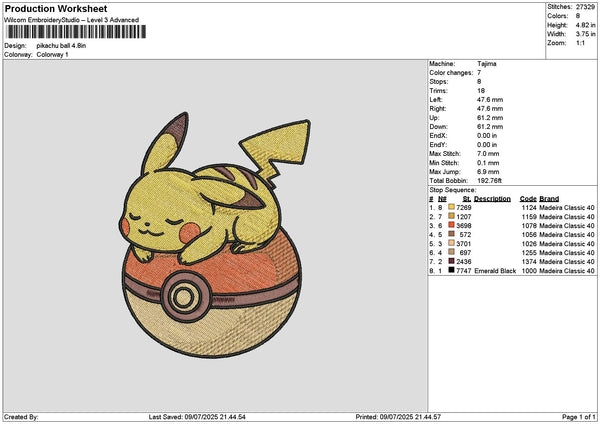600x424 pixels.
Task: Click the Machine value Tajima
Action: pyautogui.click(x=487, y=64)
